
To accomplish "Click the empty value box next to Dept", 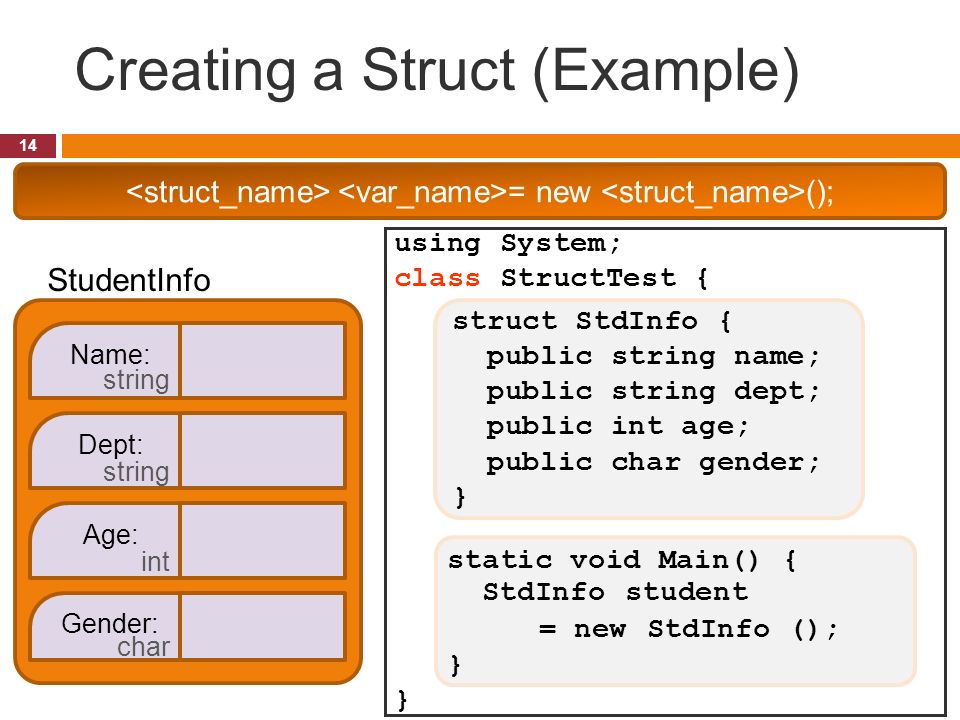I will tap(263, 451).
